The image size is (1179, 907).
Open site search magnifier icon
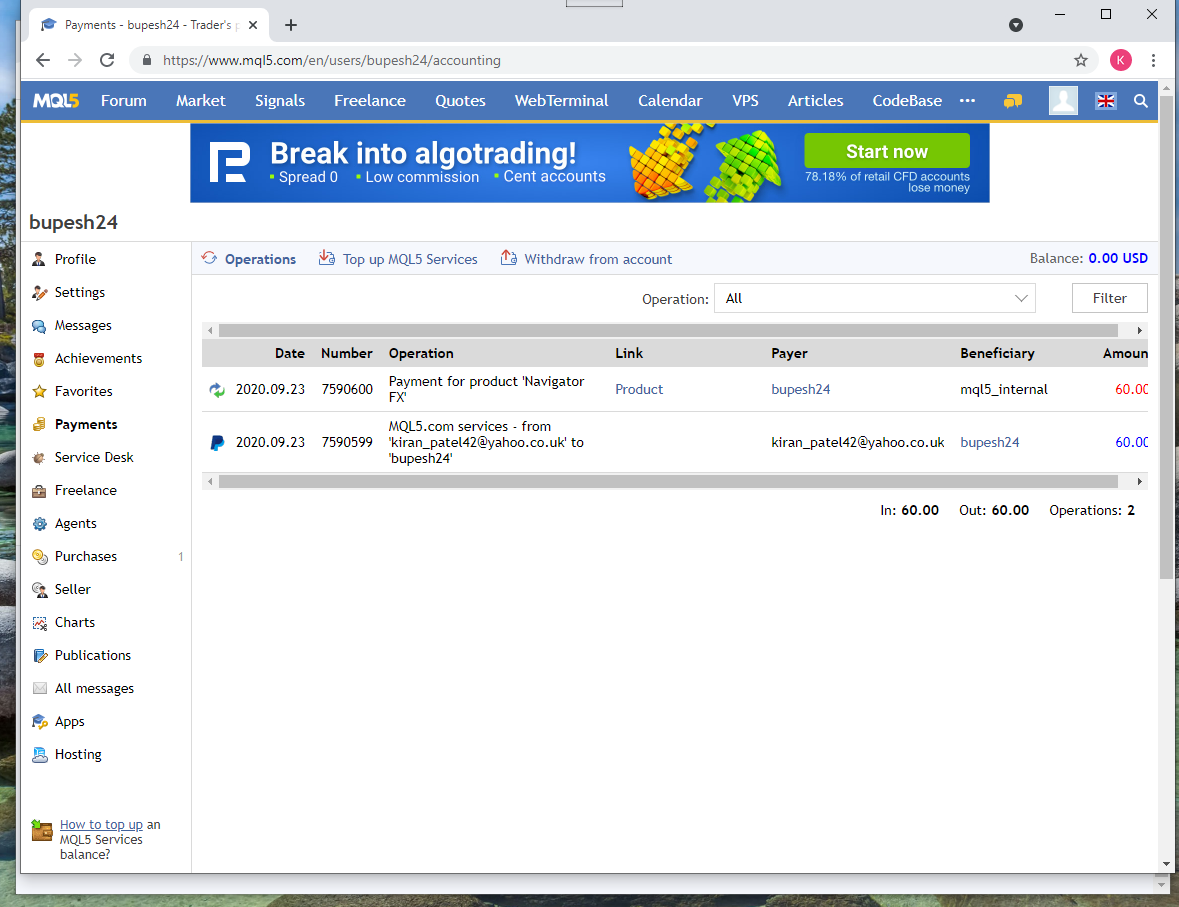(1141, 101)
